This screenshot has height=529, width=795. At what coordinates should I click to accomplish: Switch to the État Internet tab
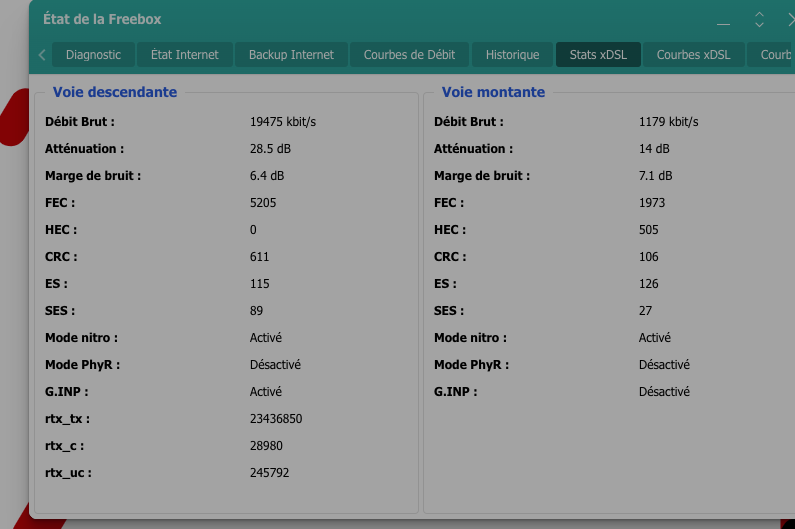pyautogui.click(x=185, y=55)
